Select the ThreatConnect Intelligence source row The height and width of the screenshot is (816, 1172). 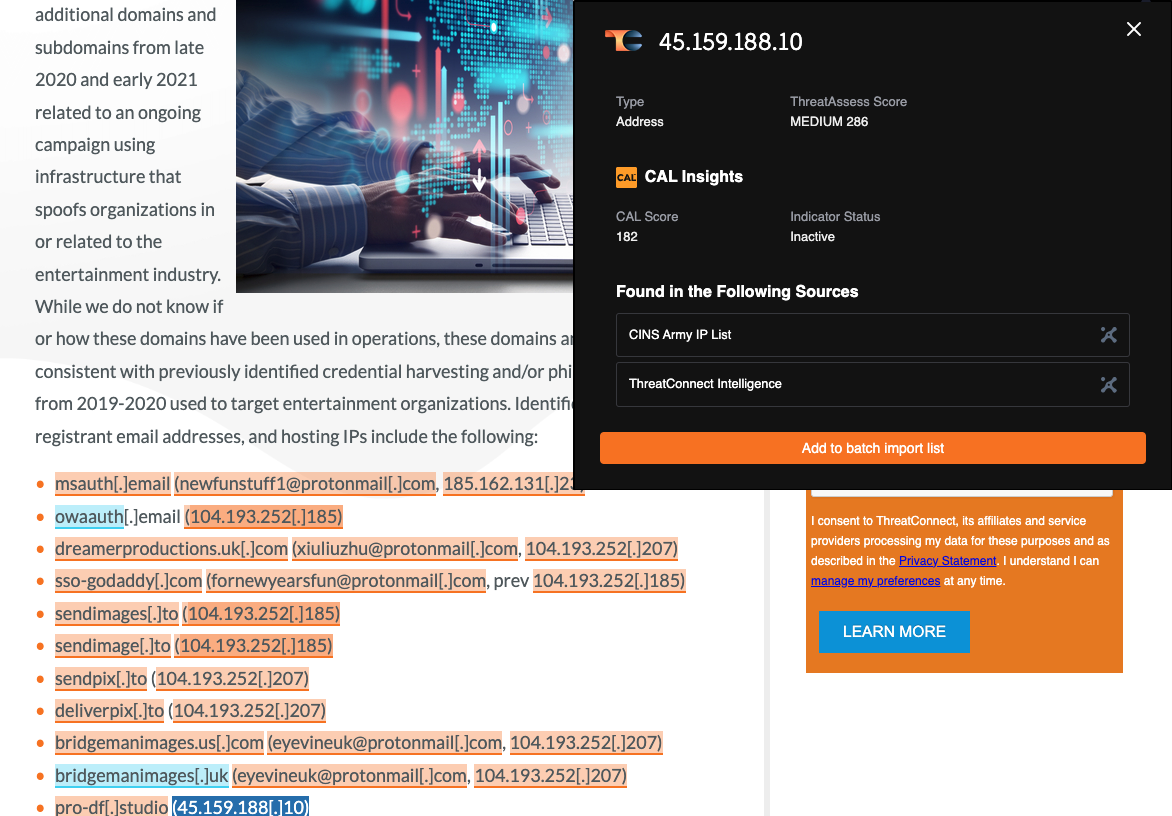(x=872, y=384)
